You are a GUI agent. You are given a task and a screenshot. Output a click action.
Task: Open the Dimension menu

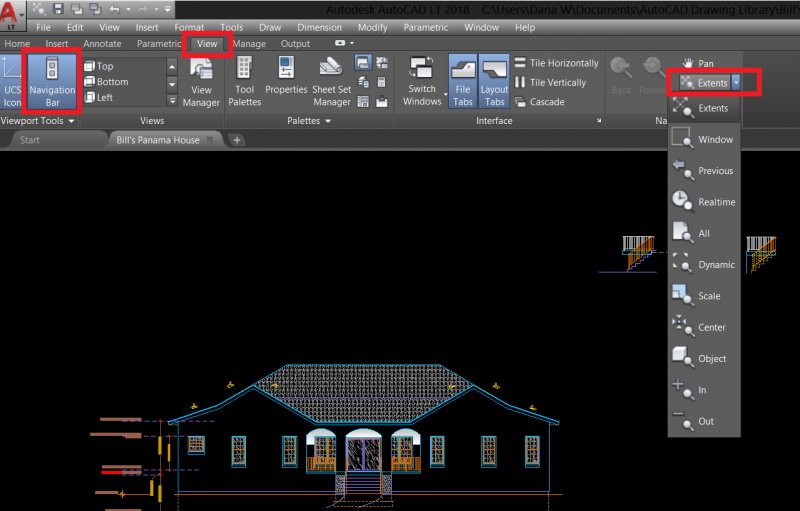tap(319, 28)
